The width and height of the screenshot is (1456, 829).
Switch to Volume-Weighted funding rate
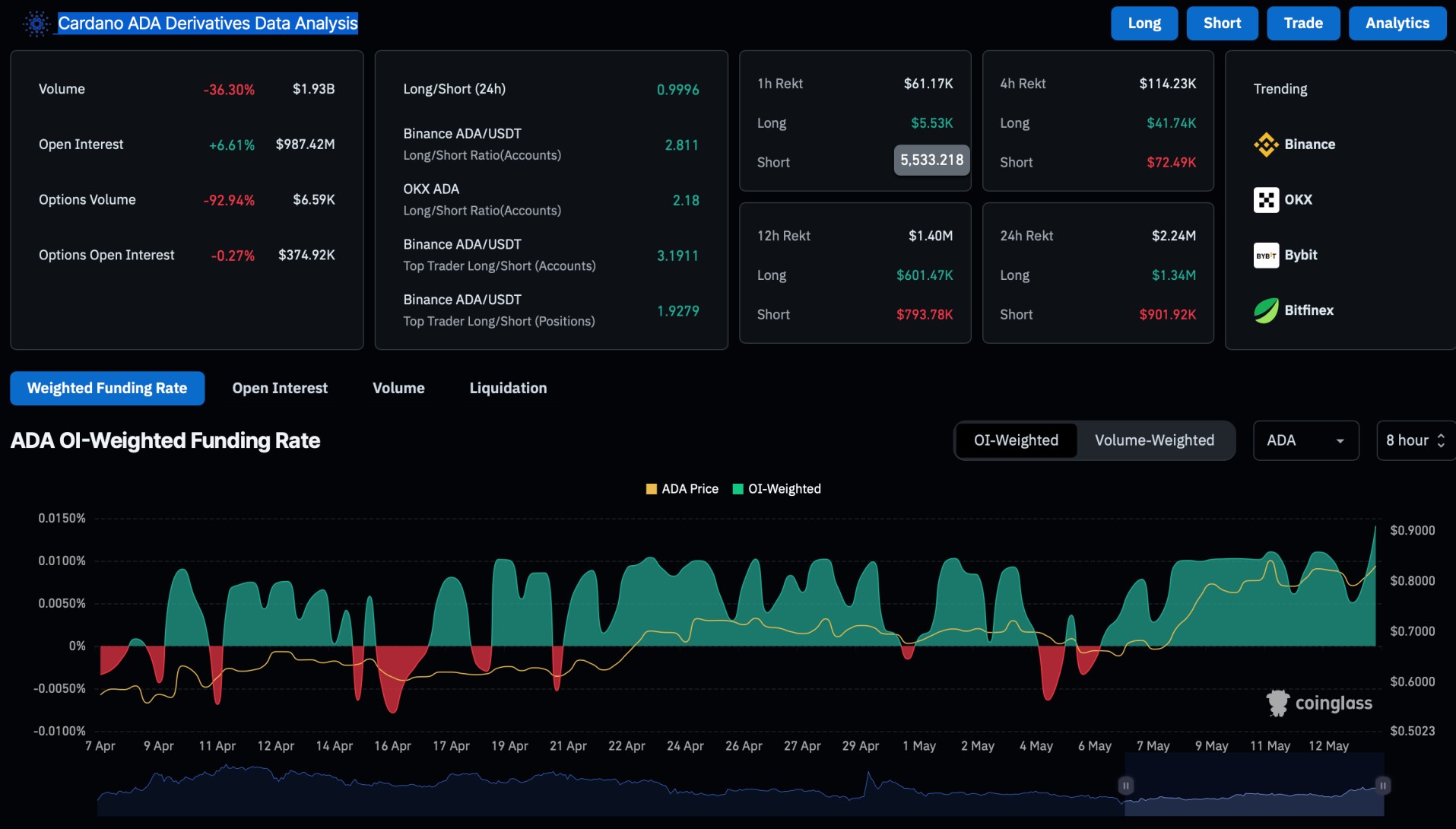(1154, 440)
